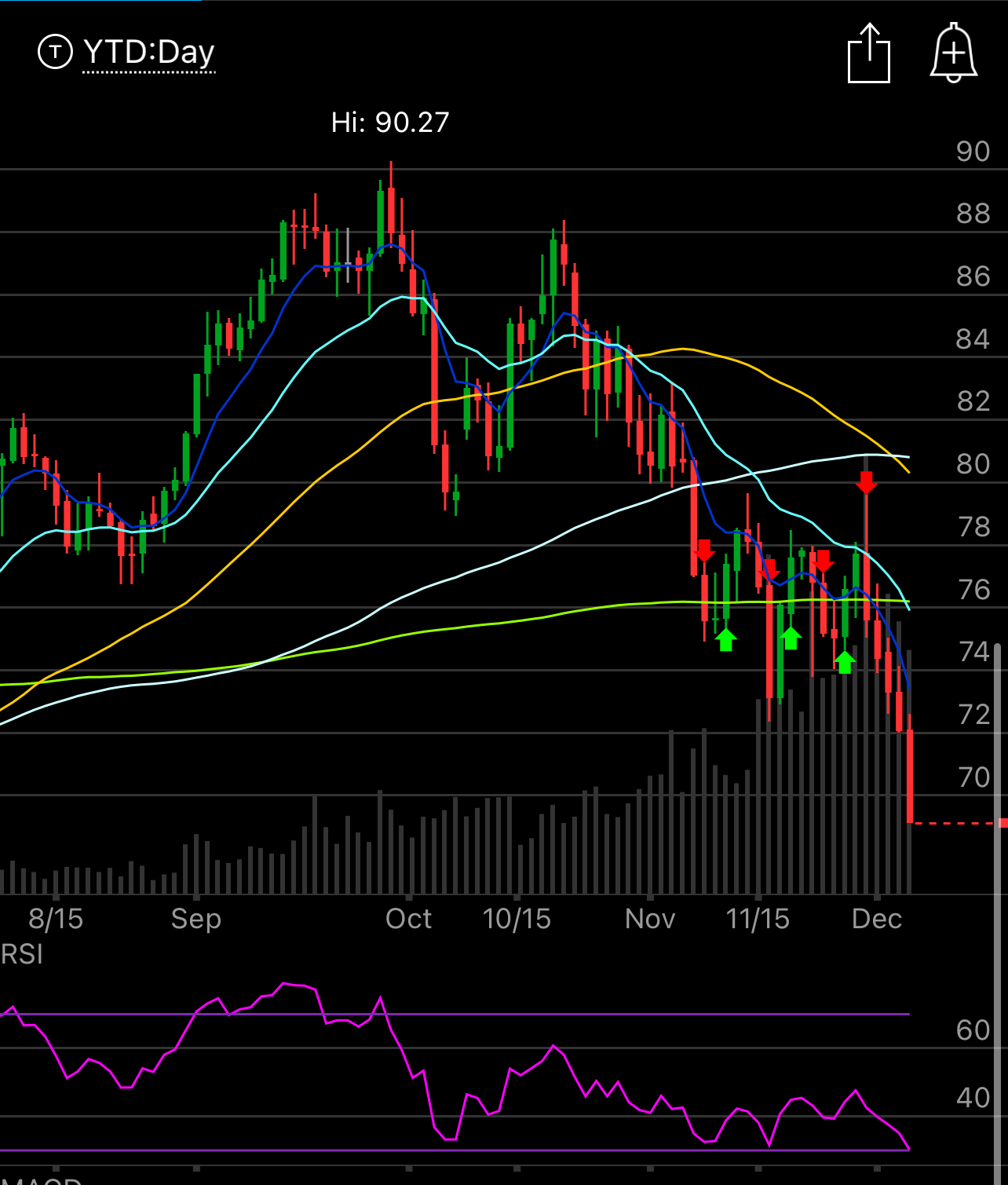Image resolution: width=1008 pixels, height=1185 pixels.
Task: Select the RSI indicator label
Action: 22,954
